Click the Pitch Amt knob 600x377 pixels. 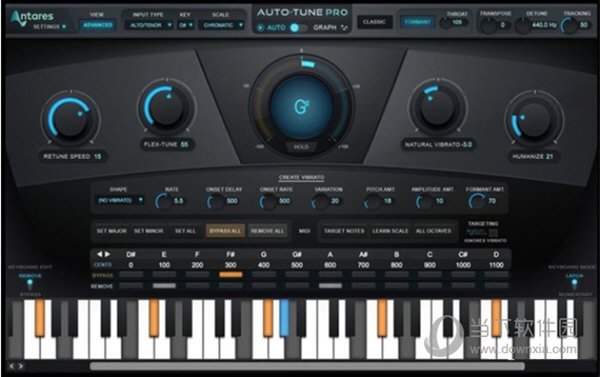373,201
